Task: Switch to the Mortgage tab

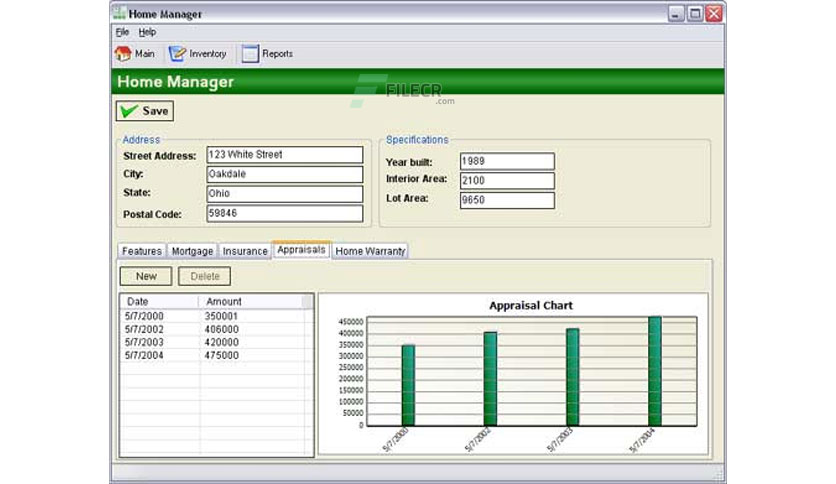Action: (192, 251)
